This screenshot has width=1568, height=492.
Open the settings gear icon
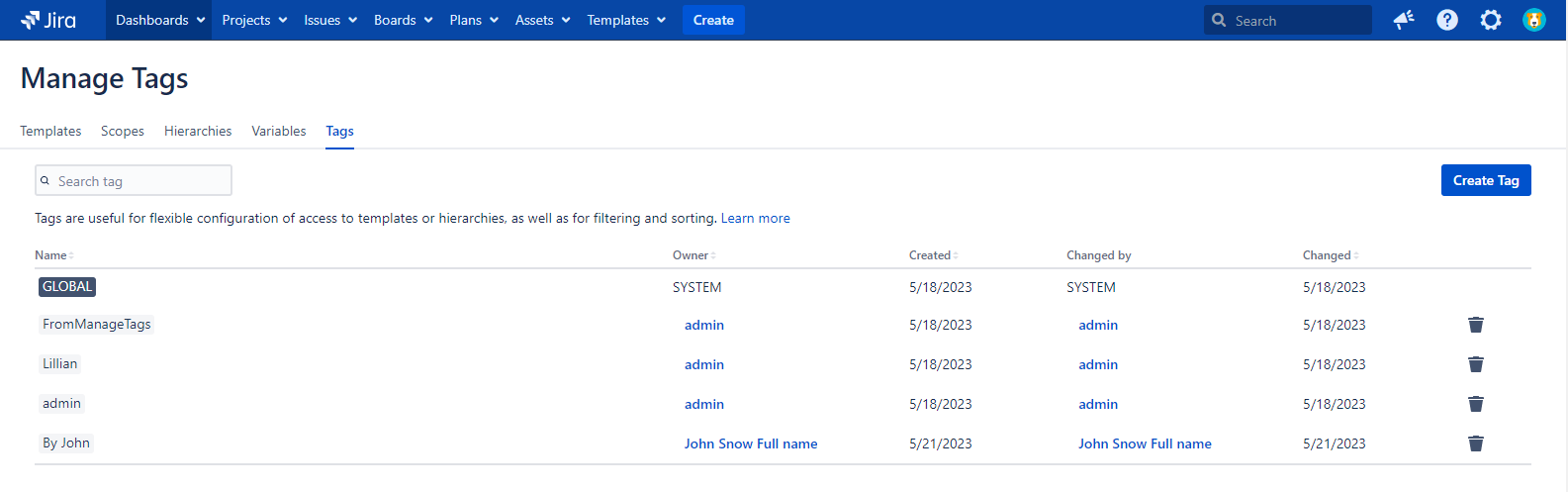tap(1490, 20)
